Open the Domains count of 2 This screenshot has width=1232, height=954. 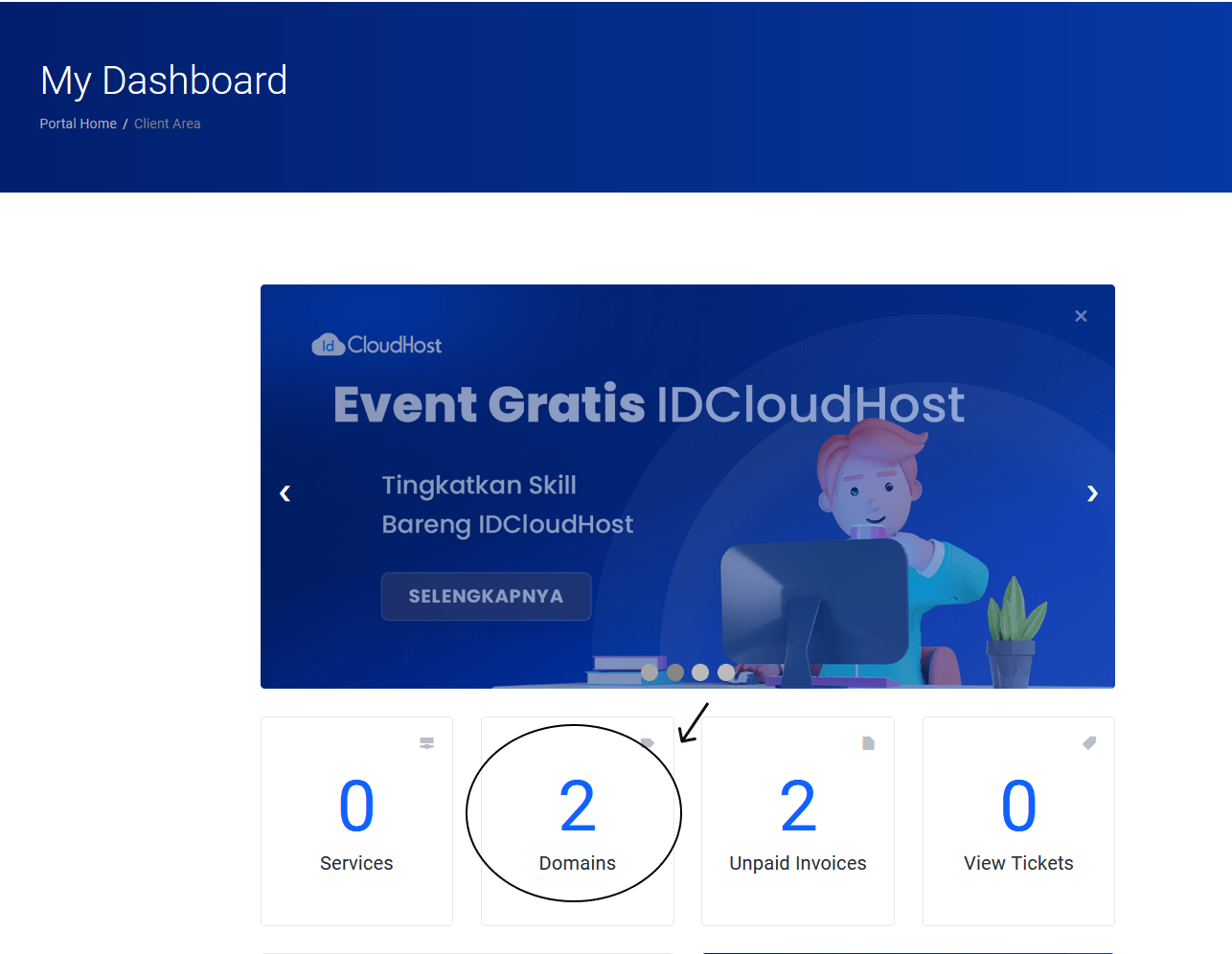[577, 806]
